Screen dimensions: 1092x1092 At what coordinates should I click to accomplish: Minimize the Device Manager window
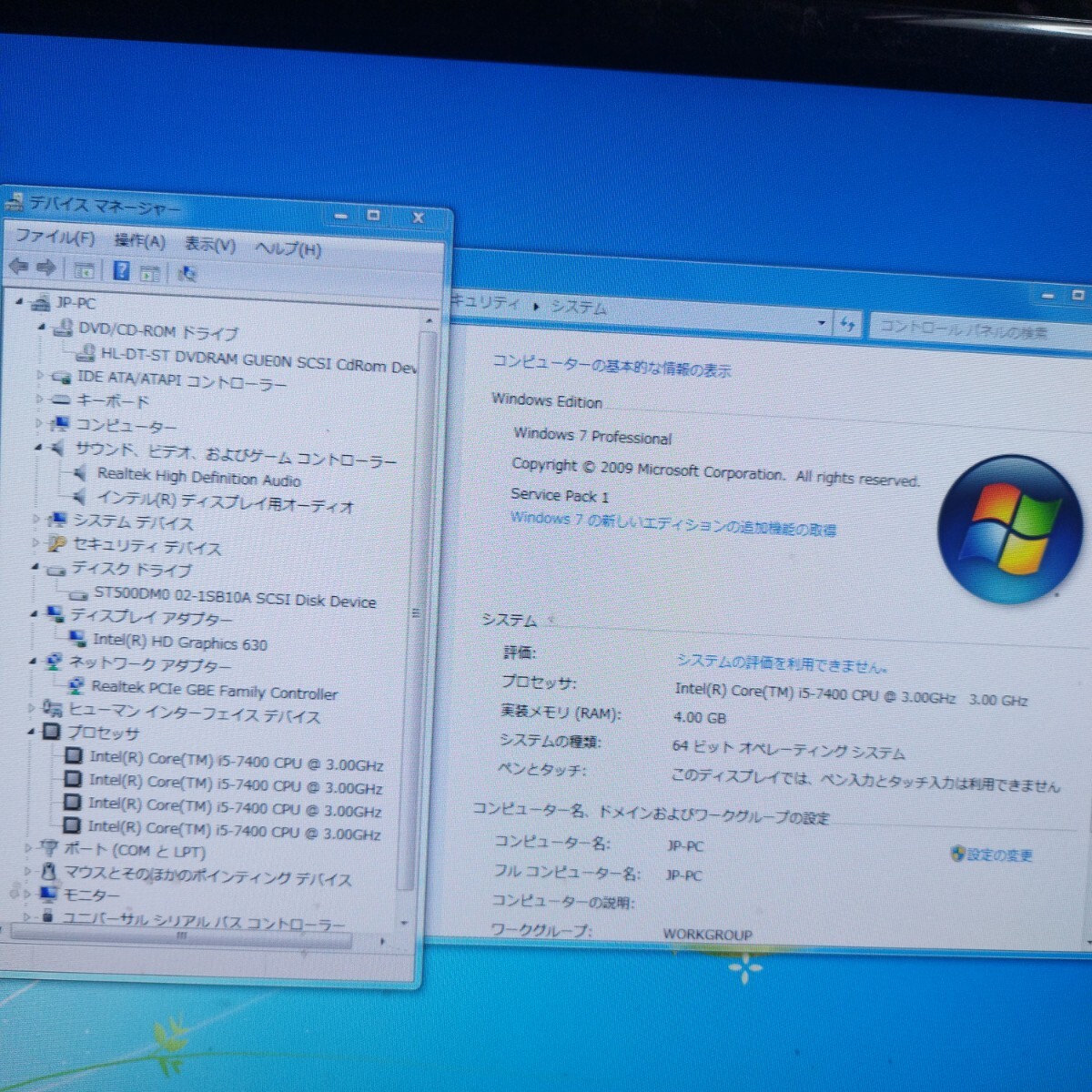tap(341, 216)
